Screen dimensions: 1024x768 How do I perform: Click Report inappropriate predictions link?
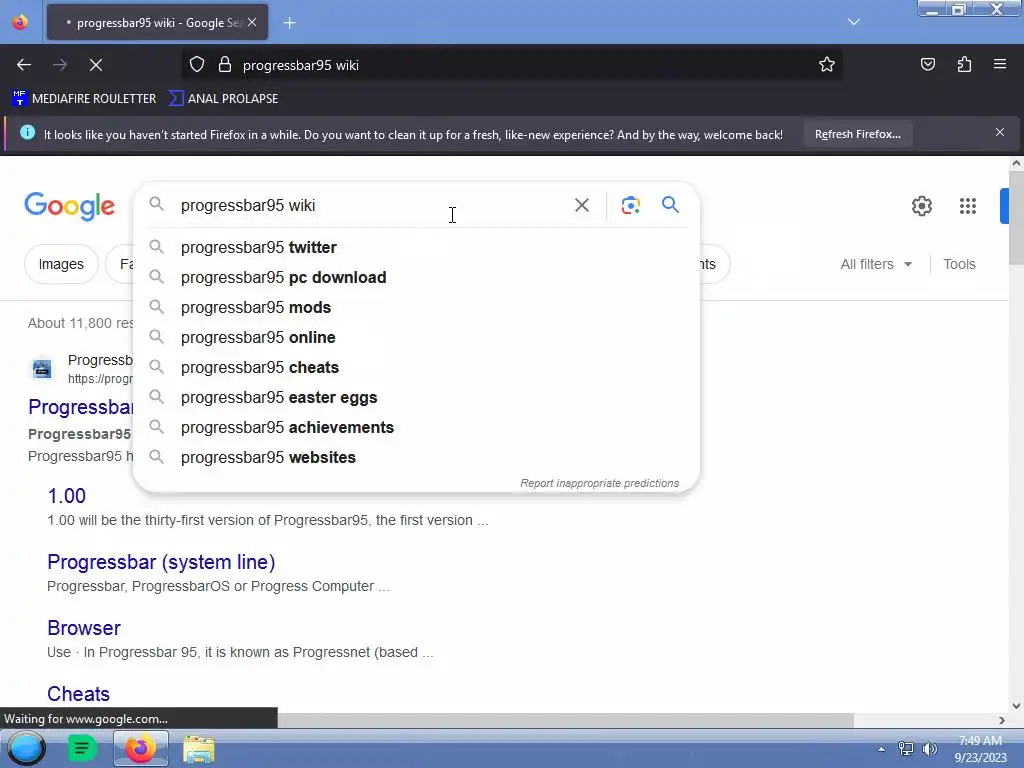tap(600, 483)
